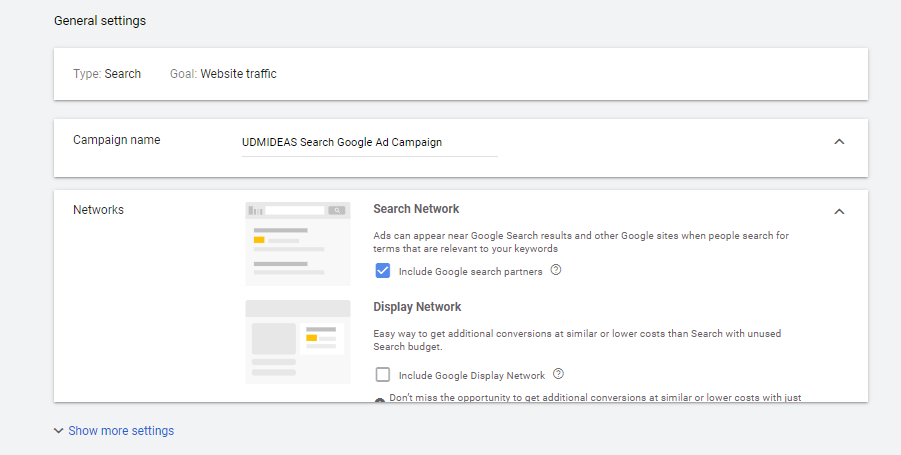Click chevron arrow beside Show more settings
The image size is (901, 455).
[x=59, y=431]
